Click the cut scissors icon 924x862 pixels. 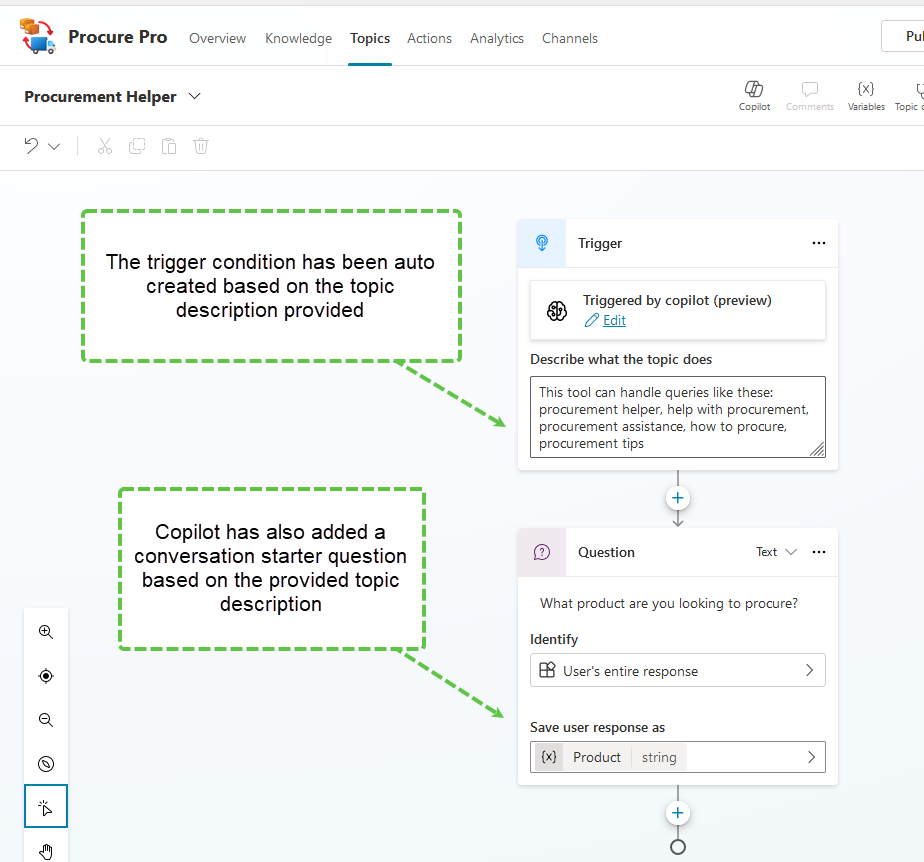click(x=105, y=146)
